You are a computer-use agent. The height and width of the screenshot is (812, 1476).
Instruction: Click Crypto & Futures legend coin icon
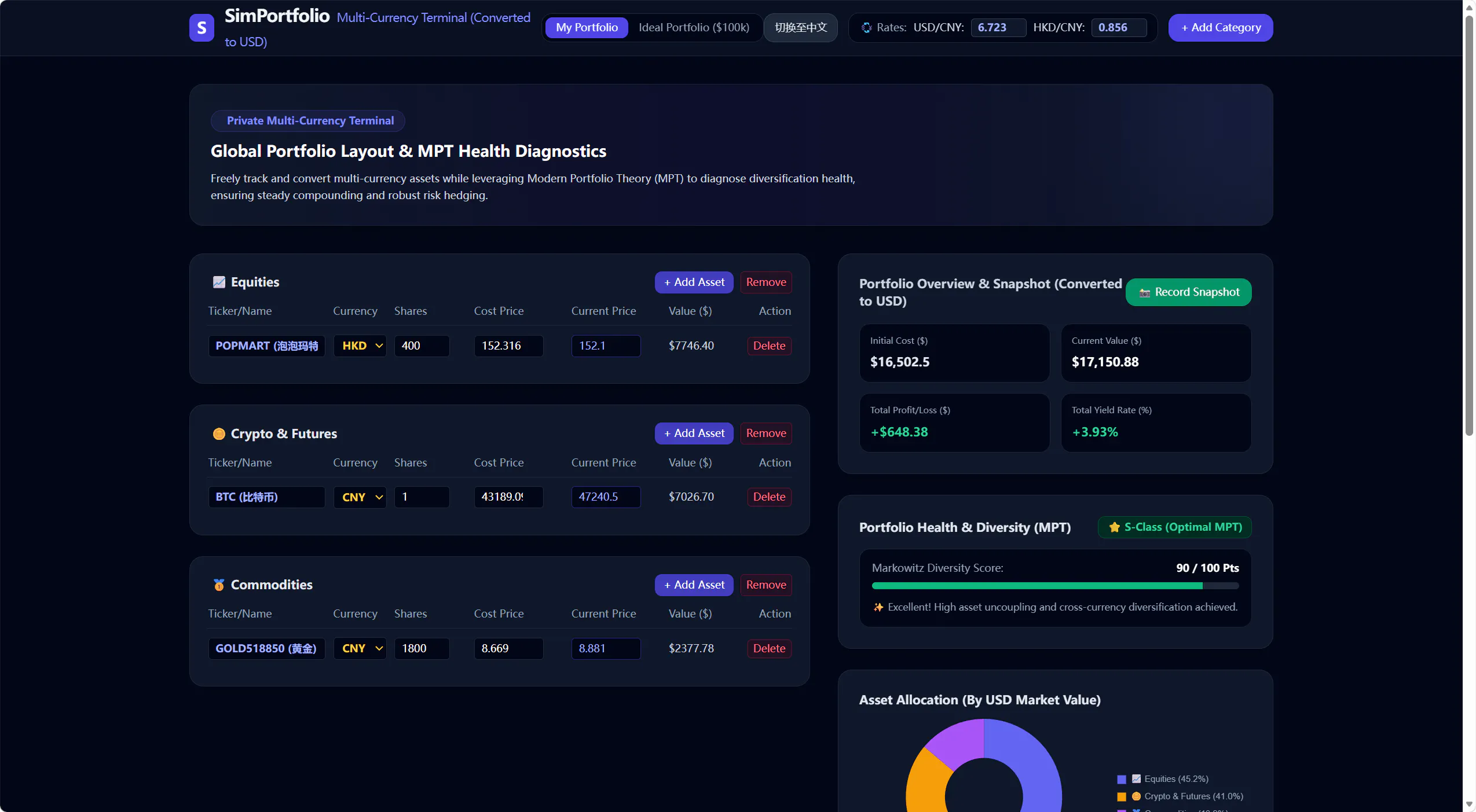[1137, 796]
